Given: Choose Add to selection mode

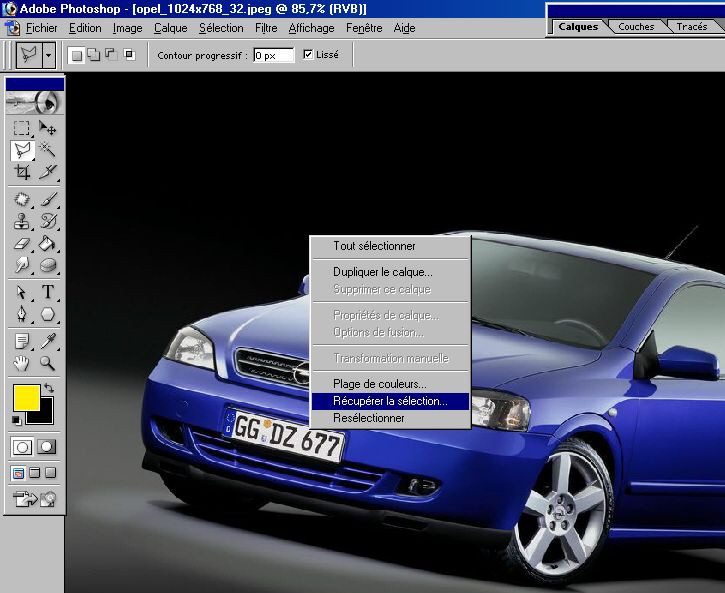Looking at the screenshot, I should coord(94,55).
